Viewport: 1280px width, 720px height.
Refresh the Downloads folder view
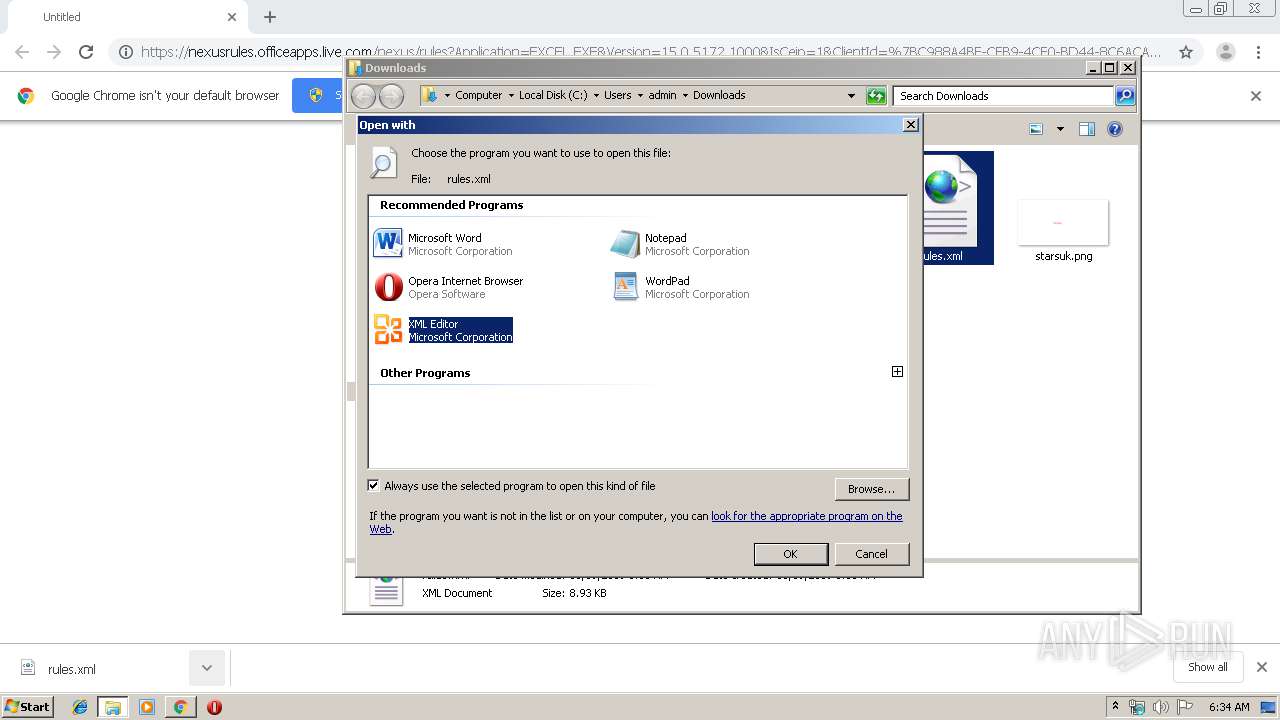[876, 96]
